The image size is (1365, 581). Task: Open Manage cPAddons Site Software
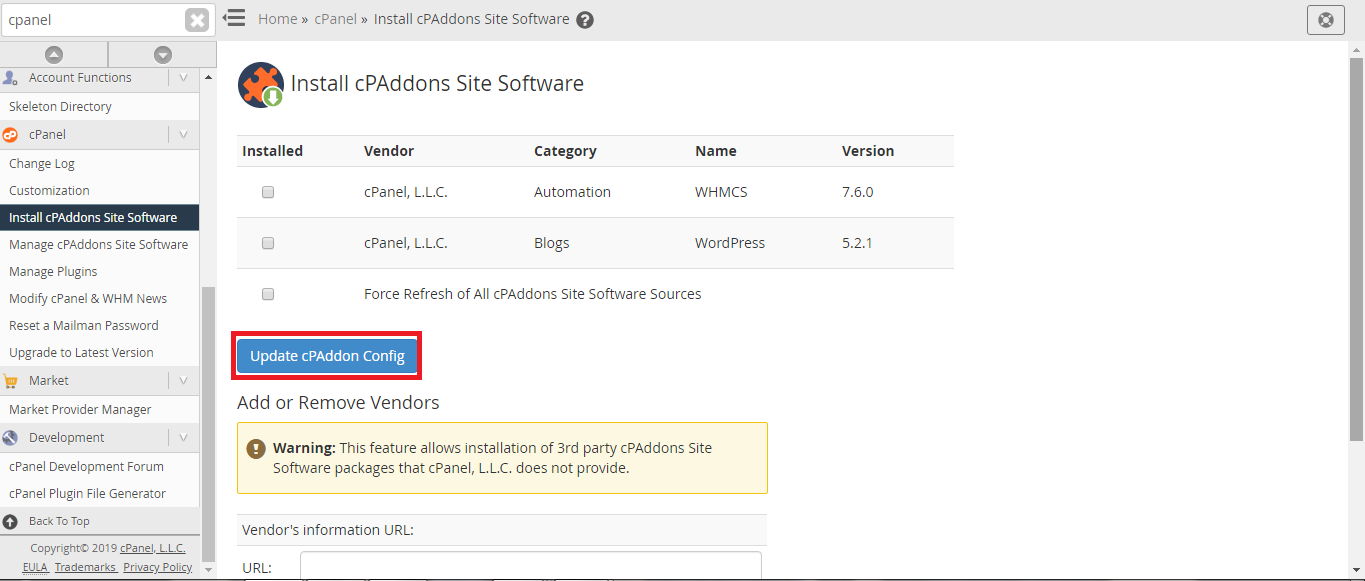98,244
